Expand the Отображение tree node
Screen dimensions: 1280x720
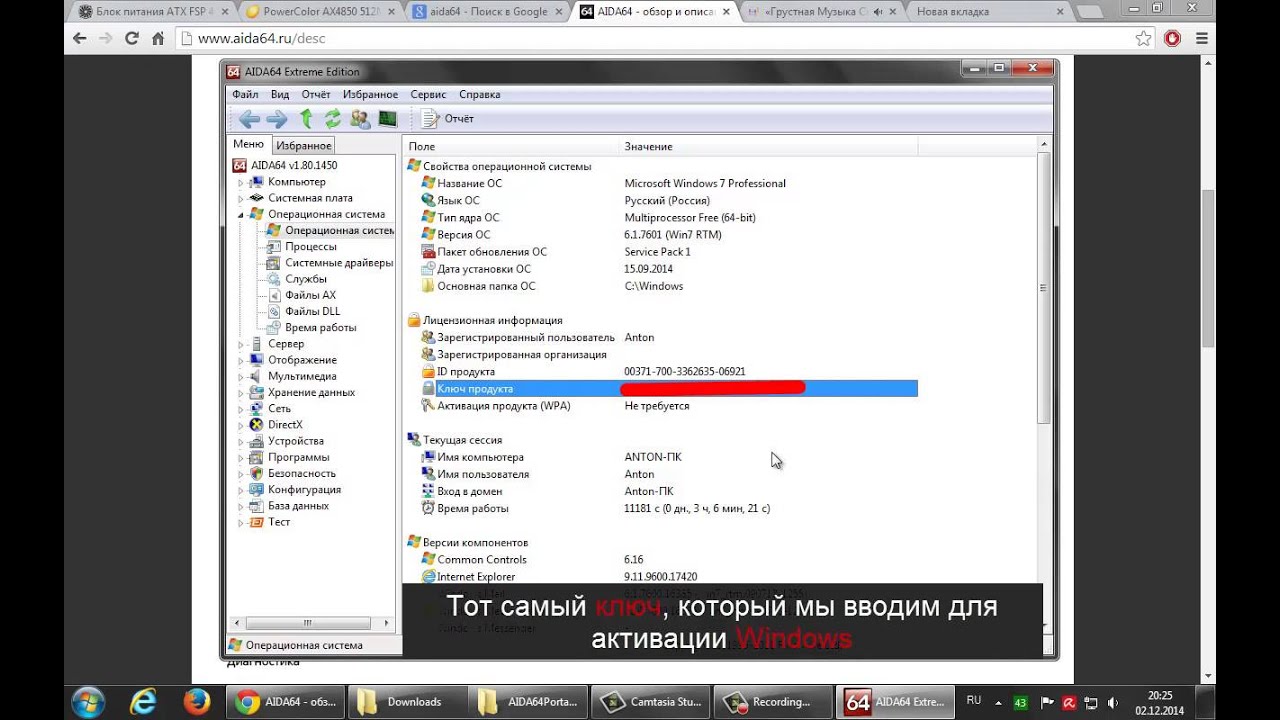[x=241, y=361]
